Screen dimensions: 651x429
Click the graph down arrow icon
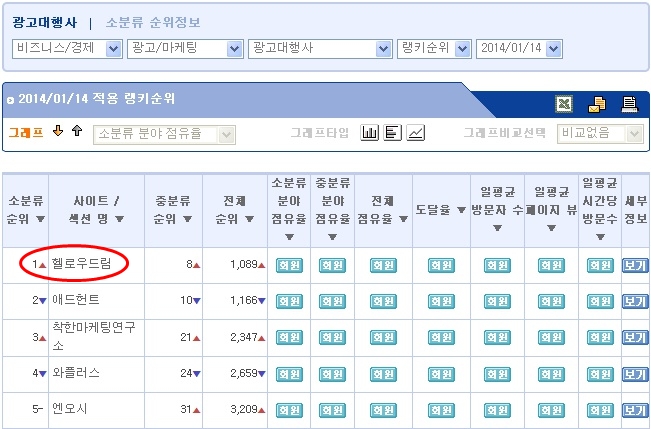point(58,132)
